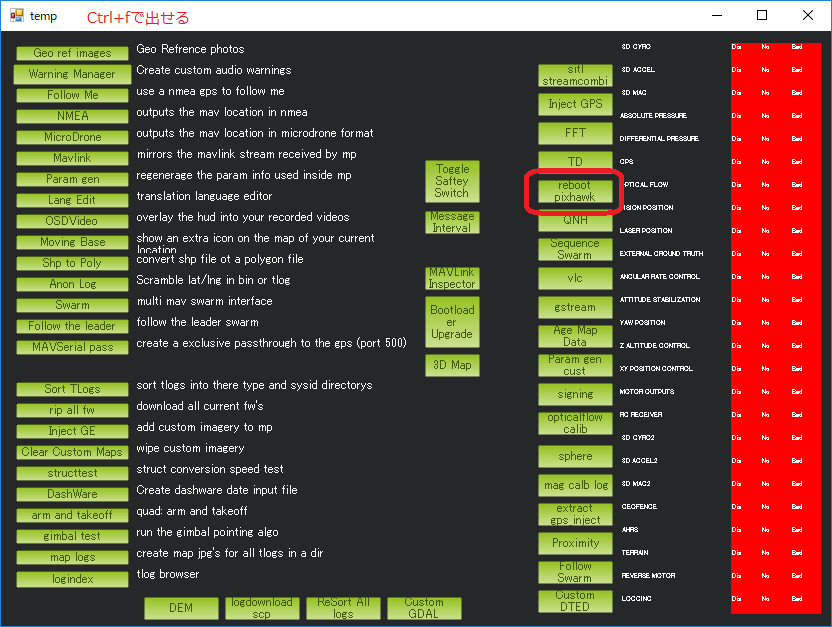Click Clear Custom Maps to wipe imagery
The height and width of the screenshot is (627, 832).
(72, 452)
